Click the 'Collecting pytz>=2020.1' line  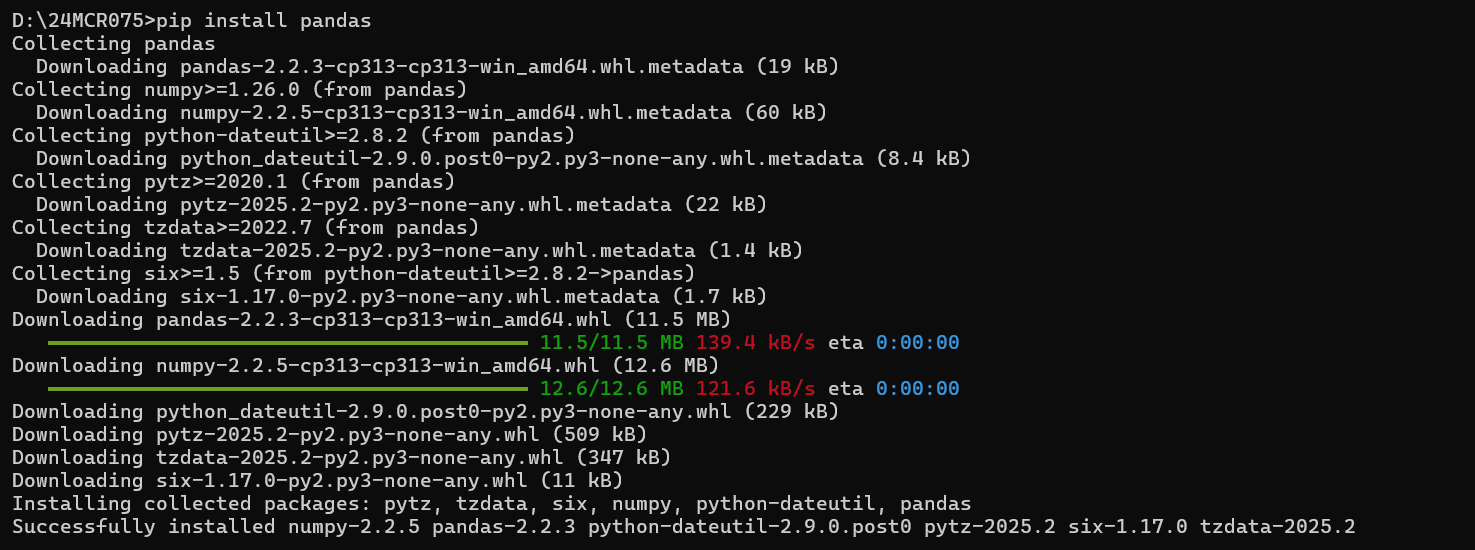pos(233,181)
